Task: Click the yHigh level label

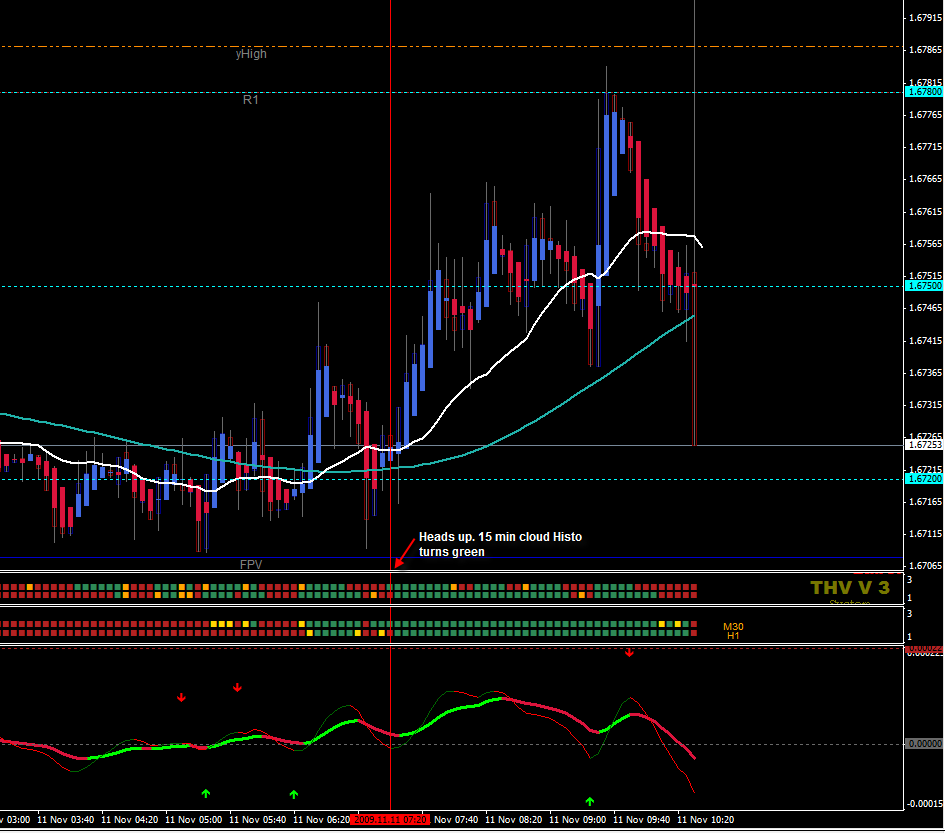Action: [251, 54]
